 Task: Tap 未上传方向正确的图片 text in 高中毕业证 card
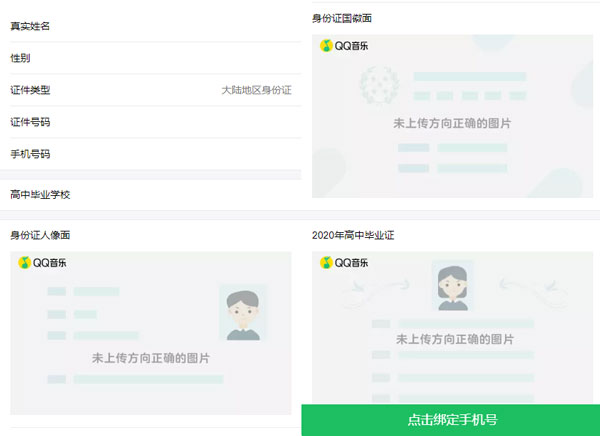coord(453,340)
